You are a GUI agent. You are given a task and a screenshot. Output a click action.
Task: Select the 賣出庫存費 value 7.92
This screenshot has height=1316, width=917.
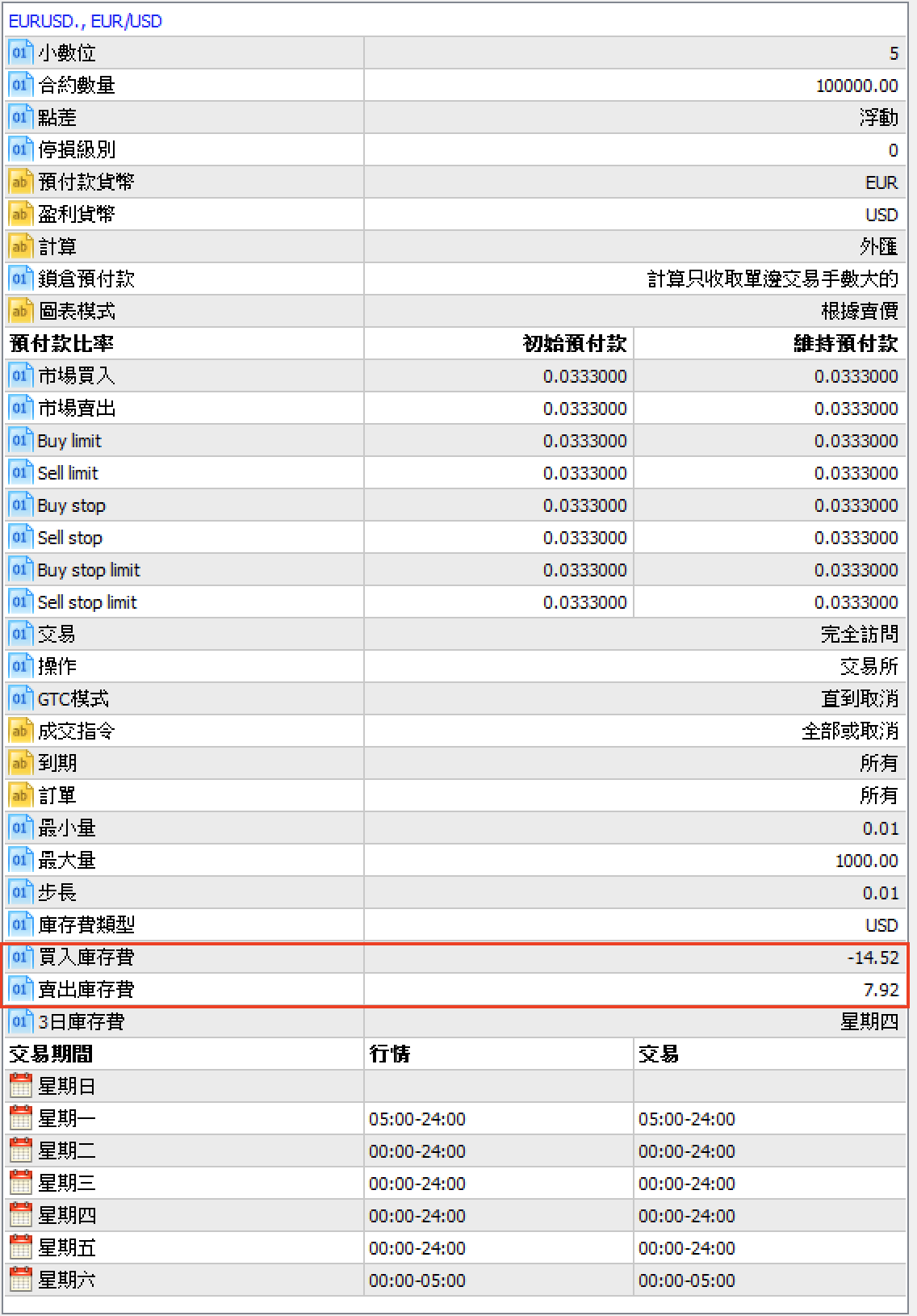pos(881,989)
